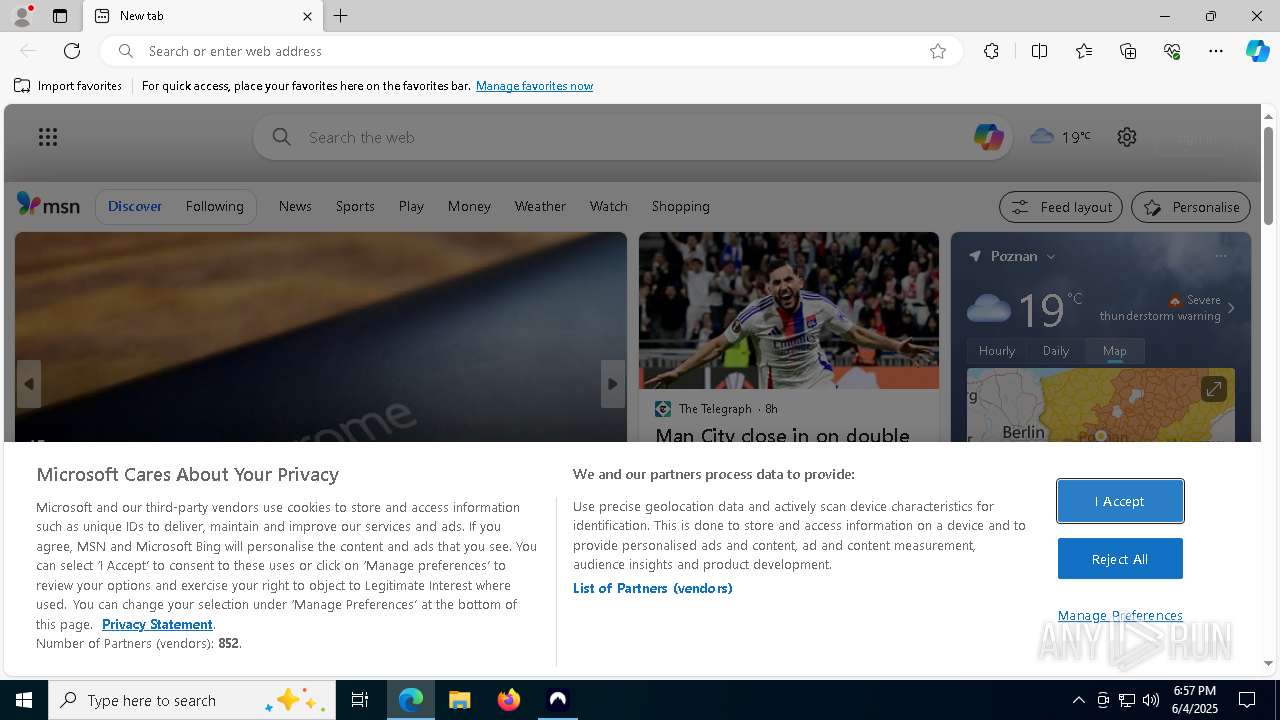
Task: Open the Manage Preferences link
Action: 1120,615
